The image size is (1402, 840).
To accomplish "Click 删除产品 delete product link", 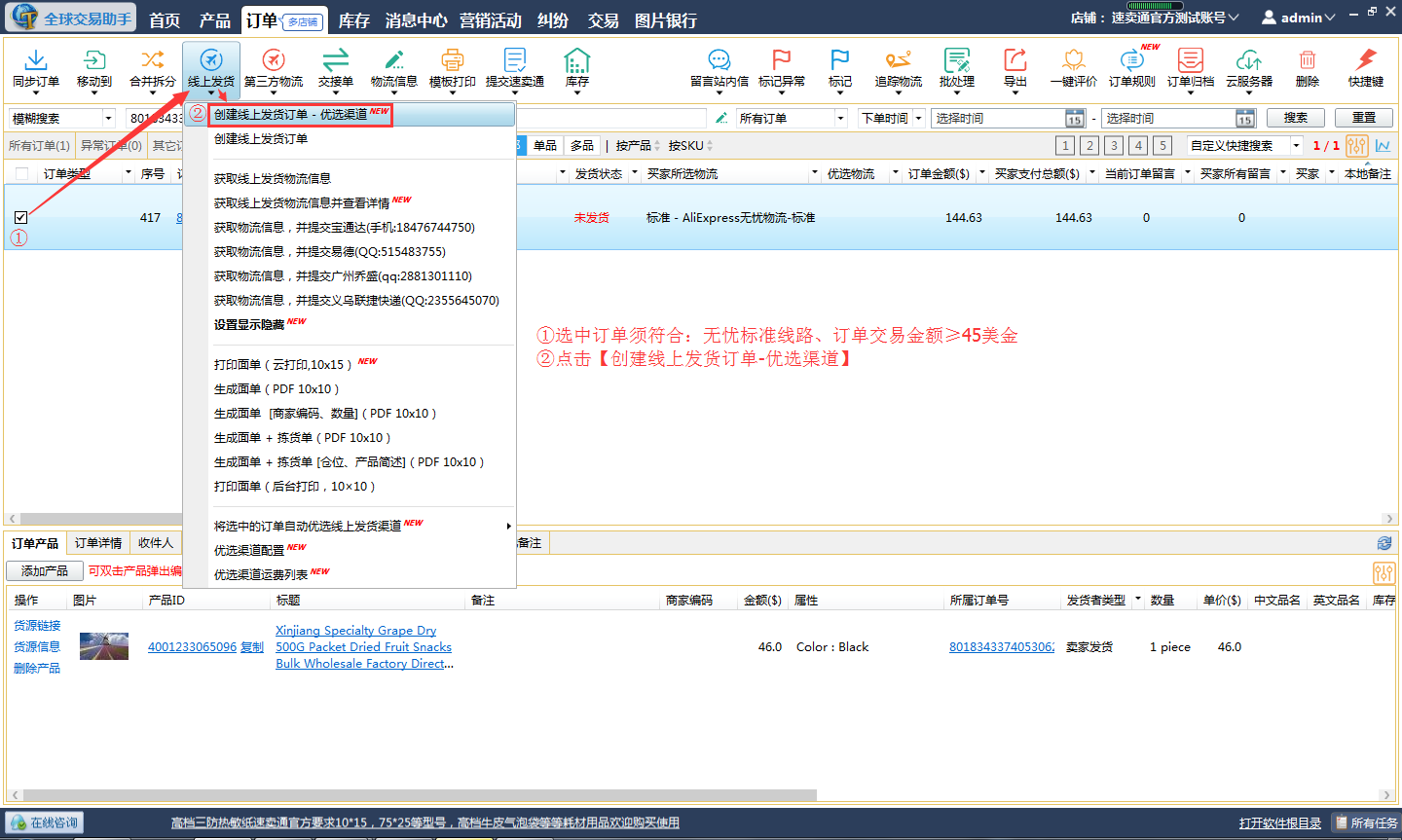I will click(x=37, y=669).
